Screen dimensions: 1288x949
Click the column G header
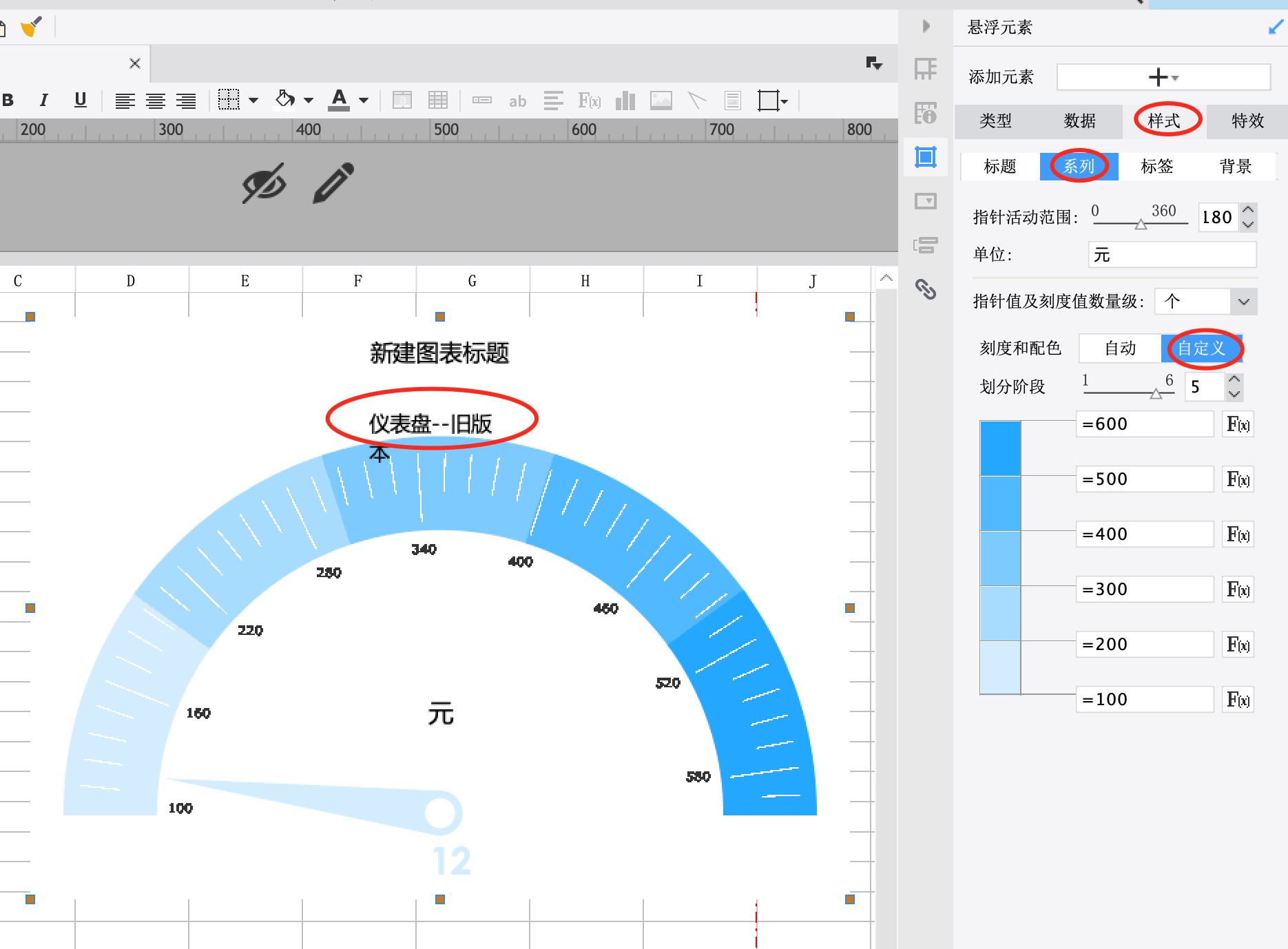pos(472,281)
